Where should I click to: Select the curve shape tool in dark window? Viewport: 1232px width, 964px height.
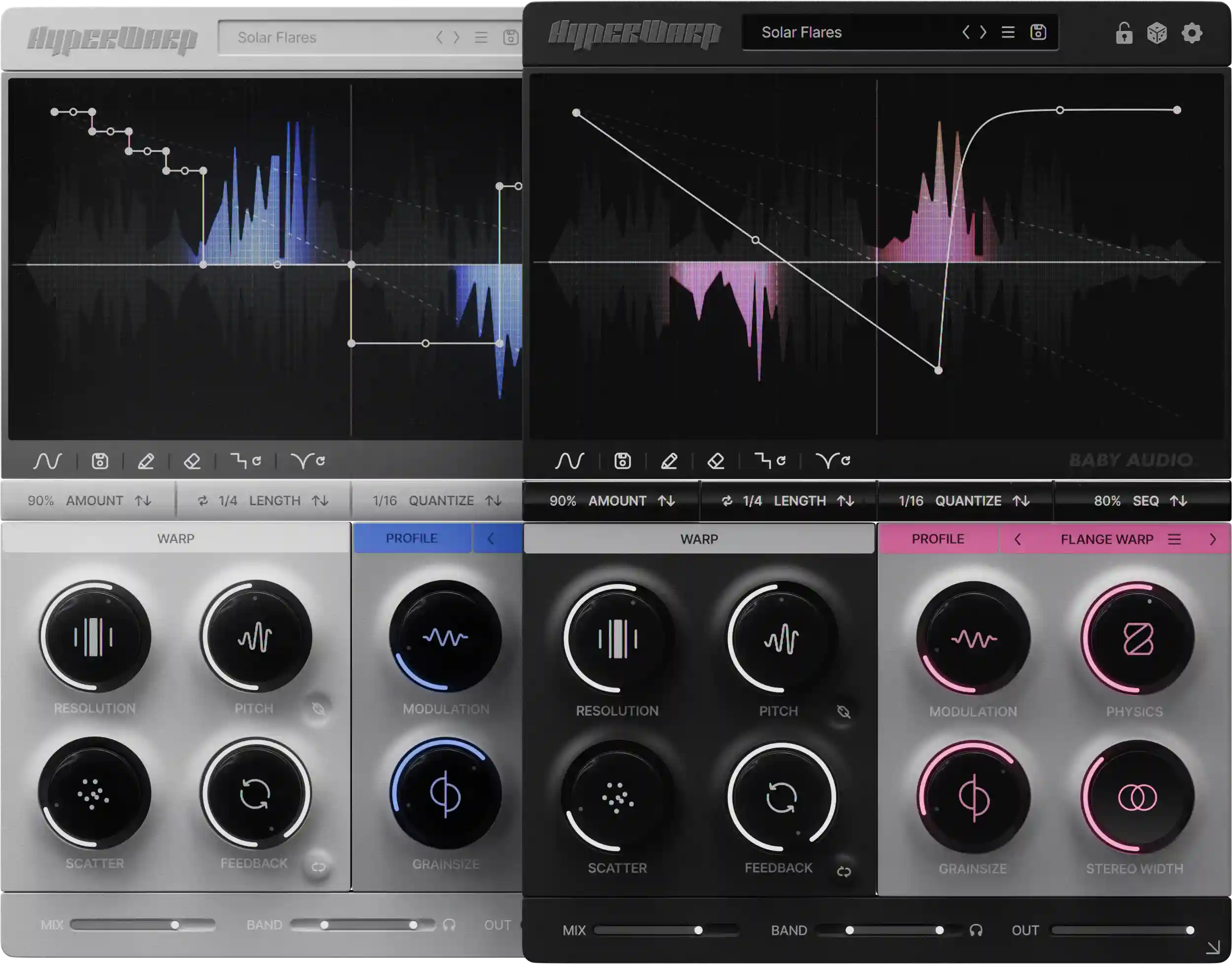[569, 460]
